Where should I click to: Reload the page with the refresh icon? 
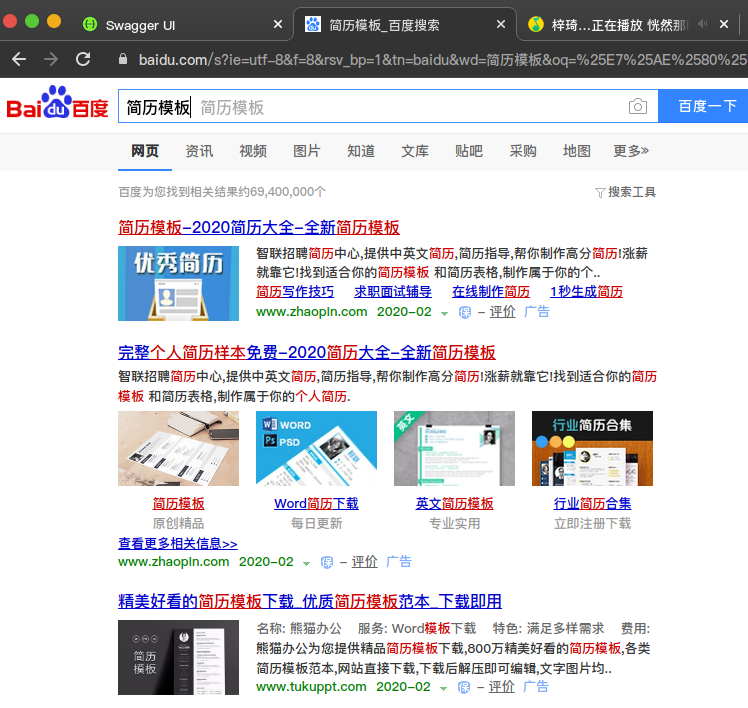83,59
